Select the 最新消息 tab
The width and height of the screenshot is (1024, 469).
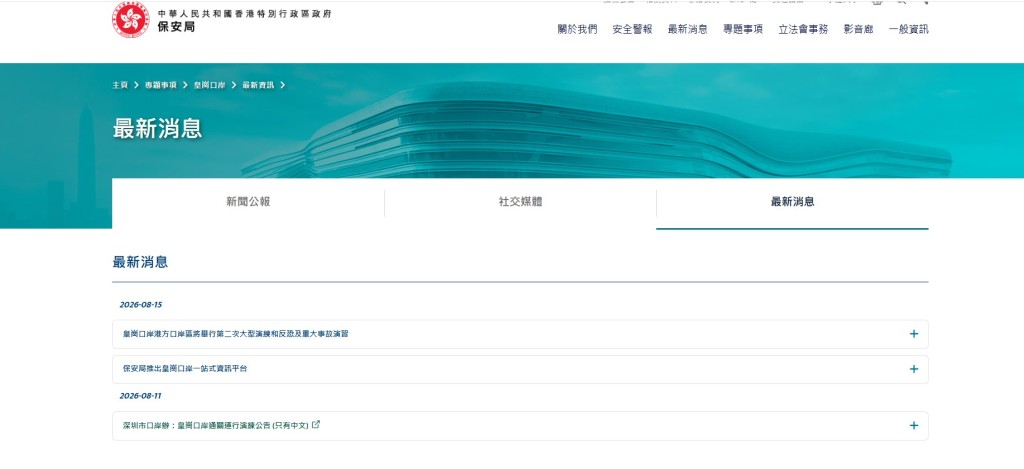tap(792, 202)
